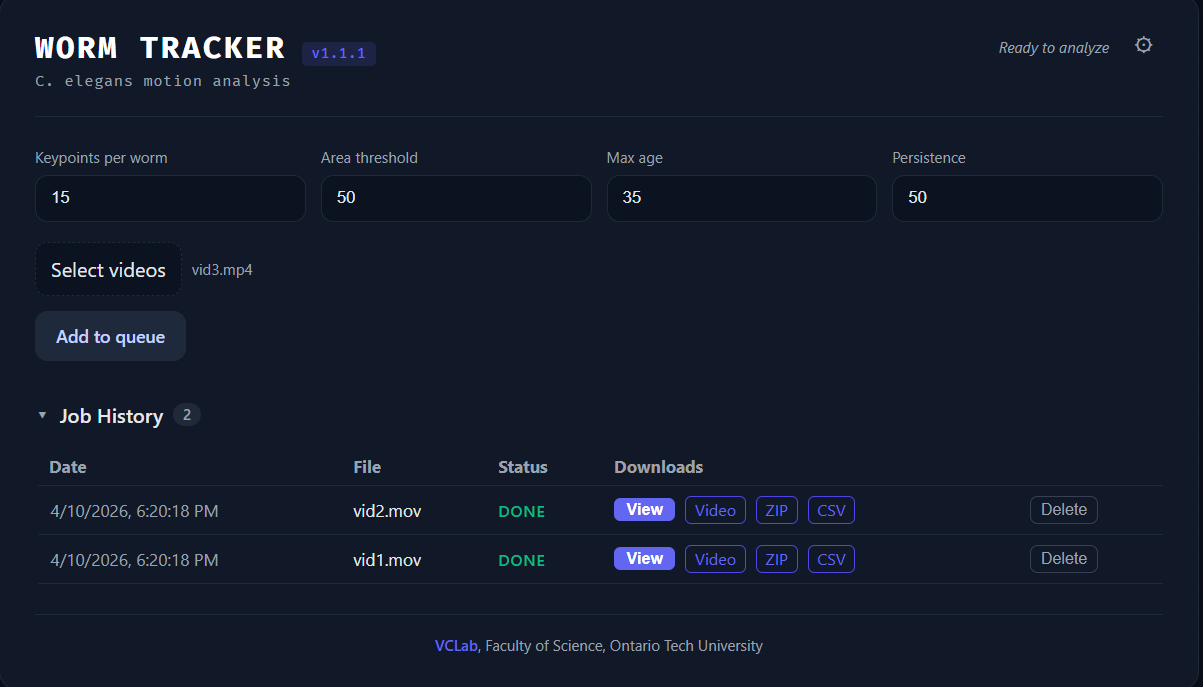Edit the Persistence input value
Screen dimensions: 1203x687
(x=1027, y=198)
